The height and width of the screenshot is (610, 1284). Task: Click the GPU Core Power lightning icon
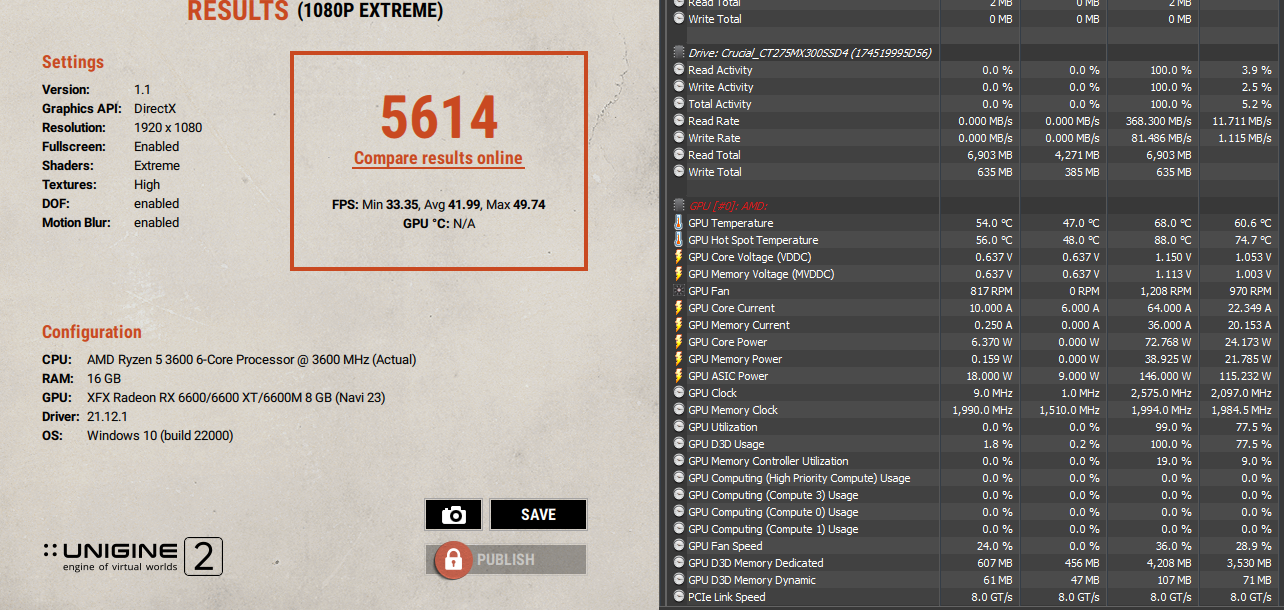click(x=679, y=342)
